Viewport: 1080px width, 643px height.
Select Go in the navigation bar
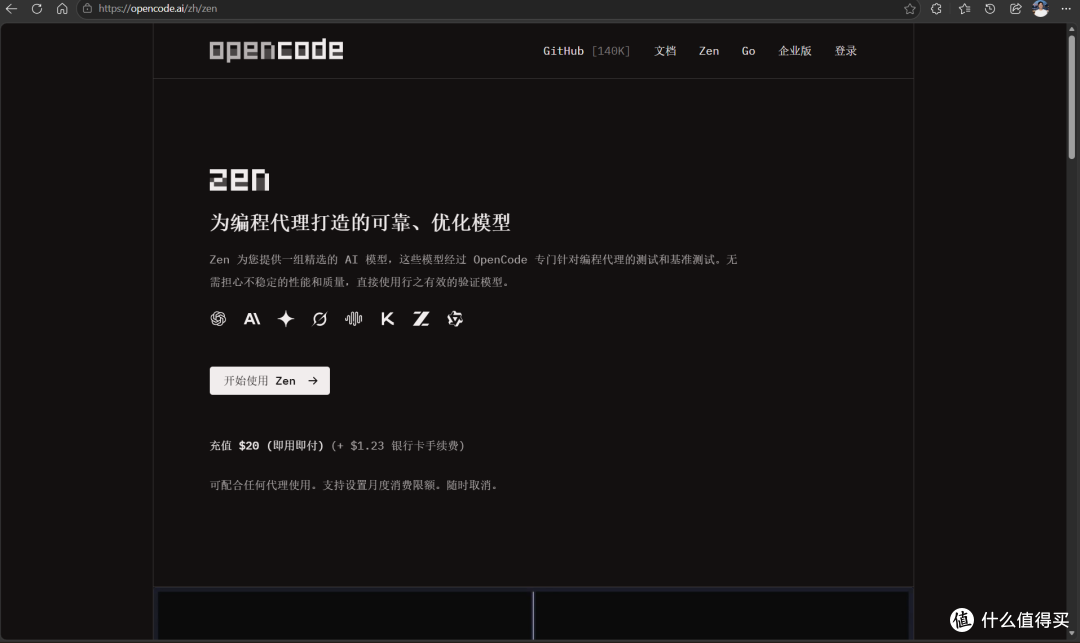(x=748, y=51)
